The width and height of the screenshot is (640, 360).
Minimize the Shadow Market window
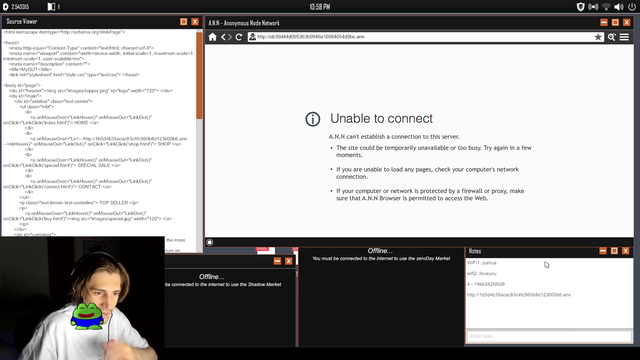pyautogui.click(x=277, y=261)
